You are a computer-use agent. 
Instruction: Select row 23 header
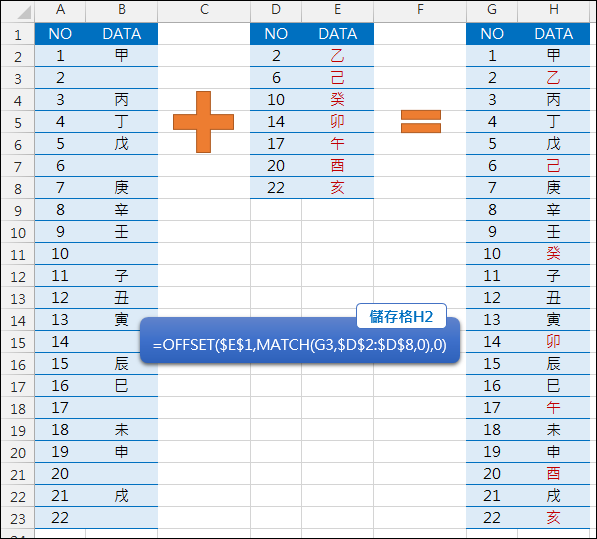(18, 518)
